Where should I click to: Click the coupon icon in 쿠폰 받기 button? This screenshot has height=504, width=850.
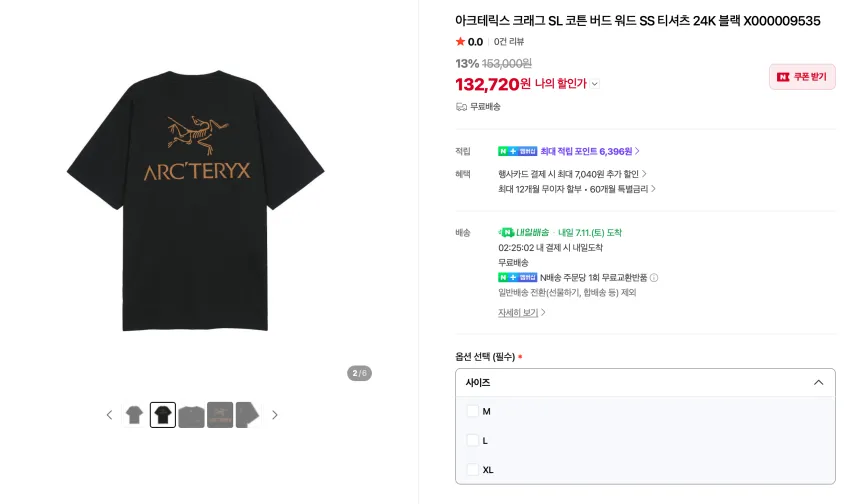coord(783,77)
